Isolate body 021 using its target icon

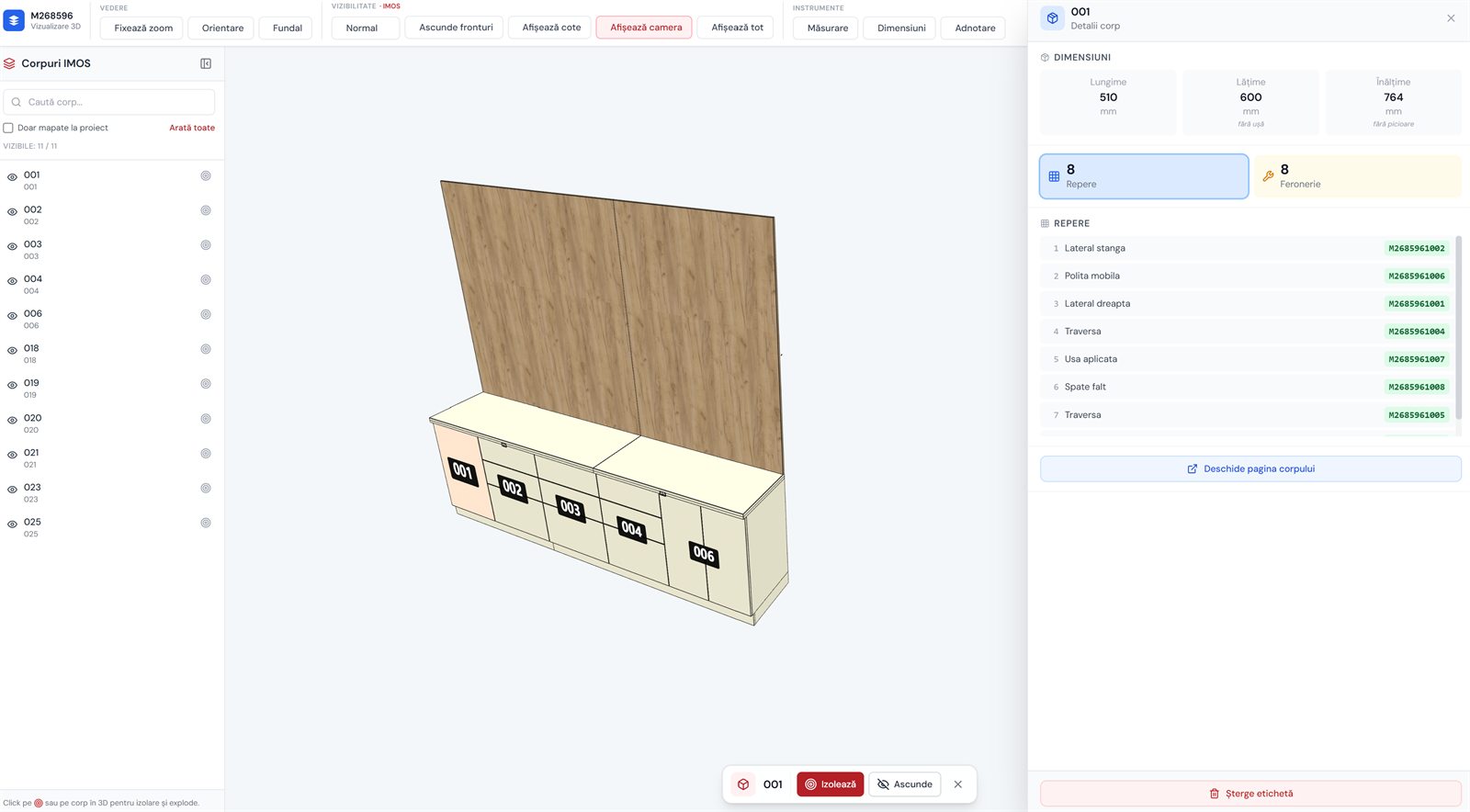(x=206, y=454)
